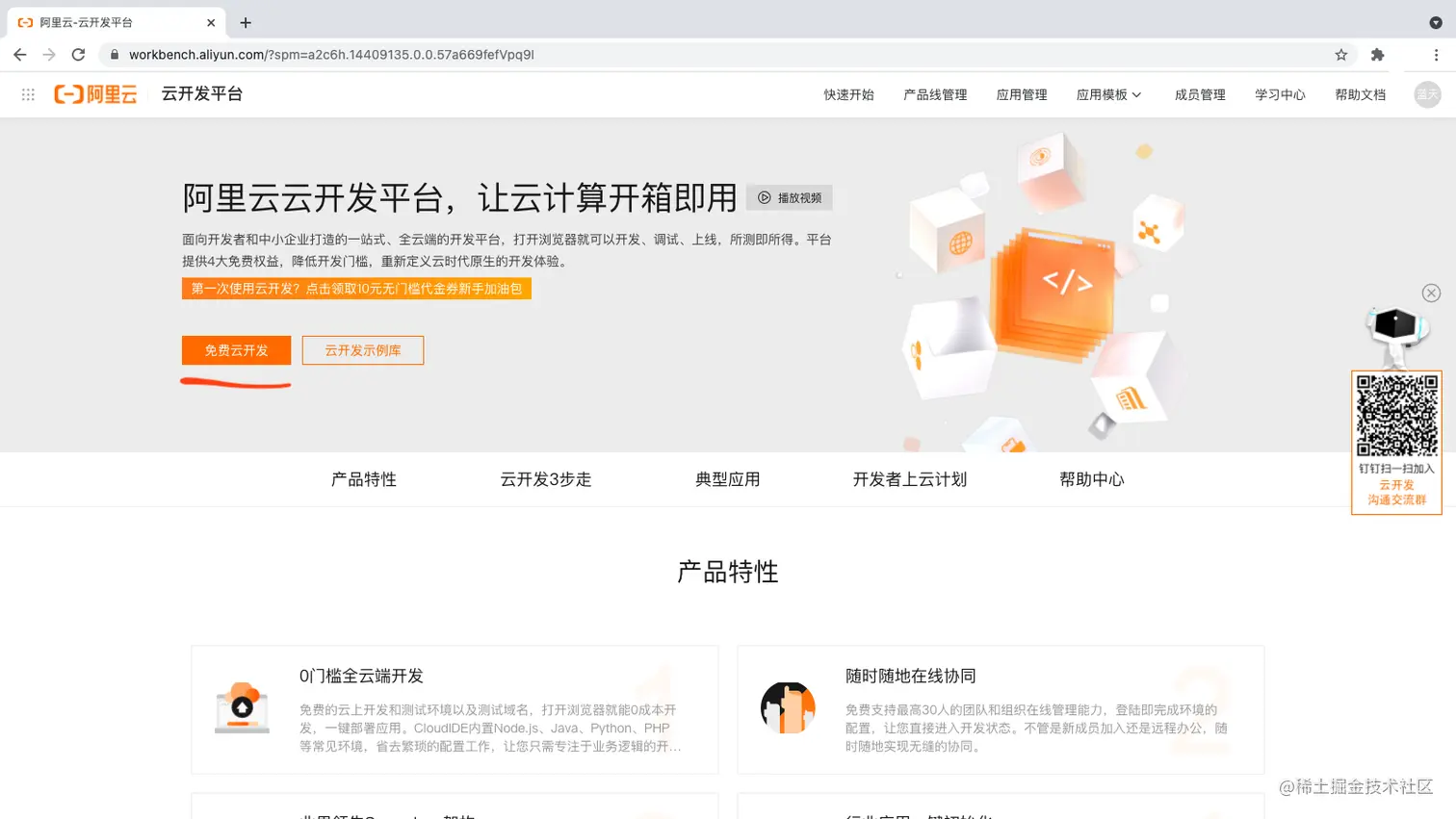Click the 播放视频 play icon
1456x819 pixels.
coord(767,197)
